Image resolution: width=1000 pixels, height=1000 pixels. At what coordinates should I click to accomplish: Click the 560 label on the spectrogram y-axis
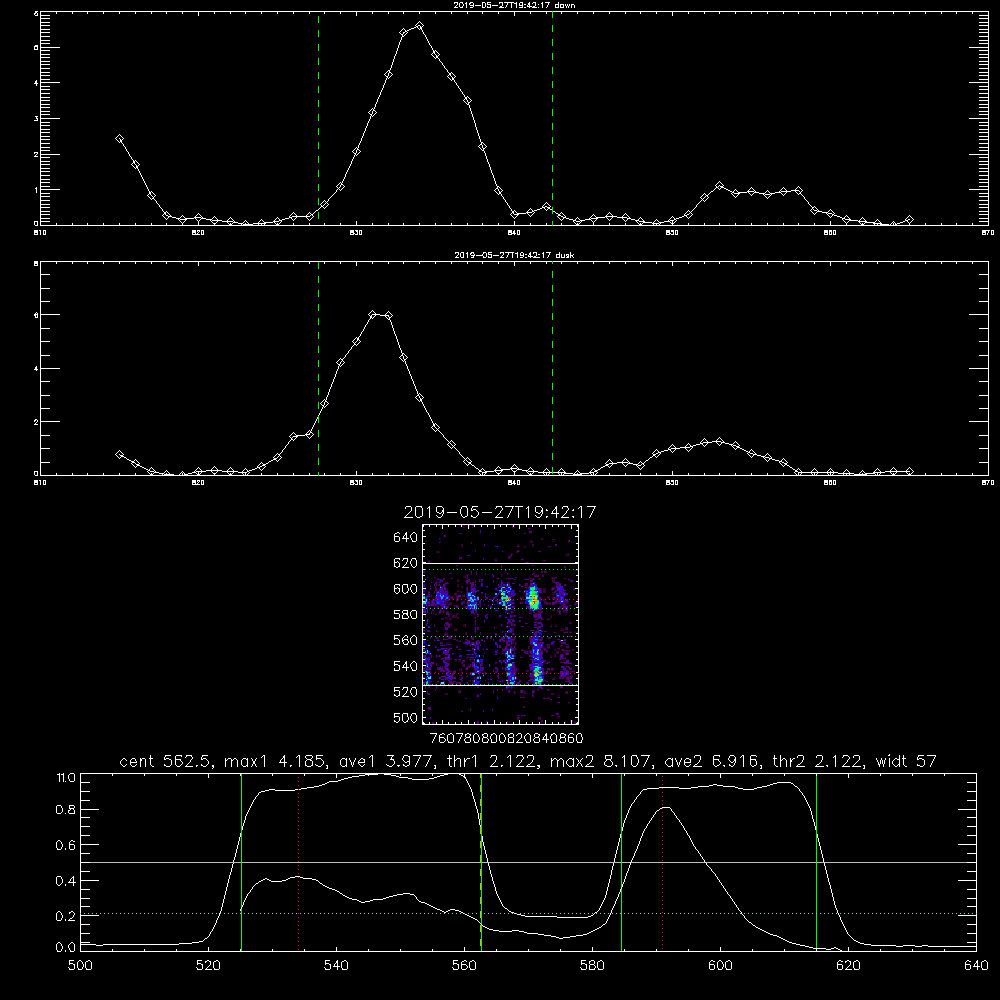pyautogui.click(x=406, y=640)
